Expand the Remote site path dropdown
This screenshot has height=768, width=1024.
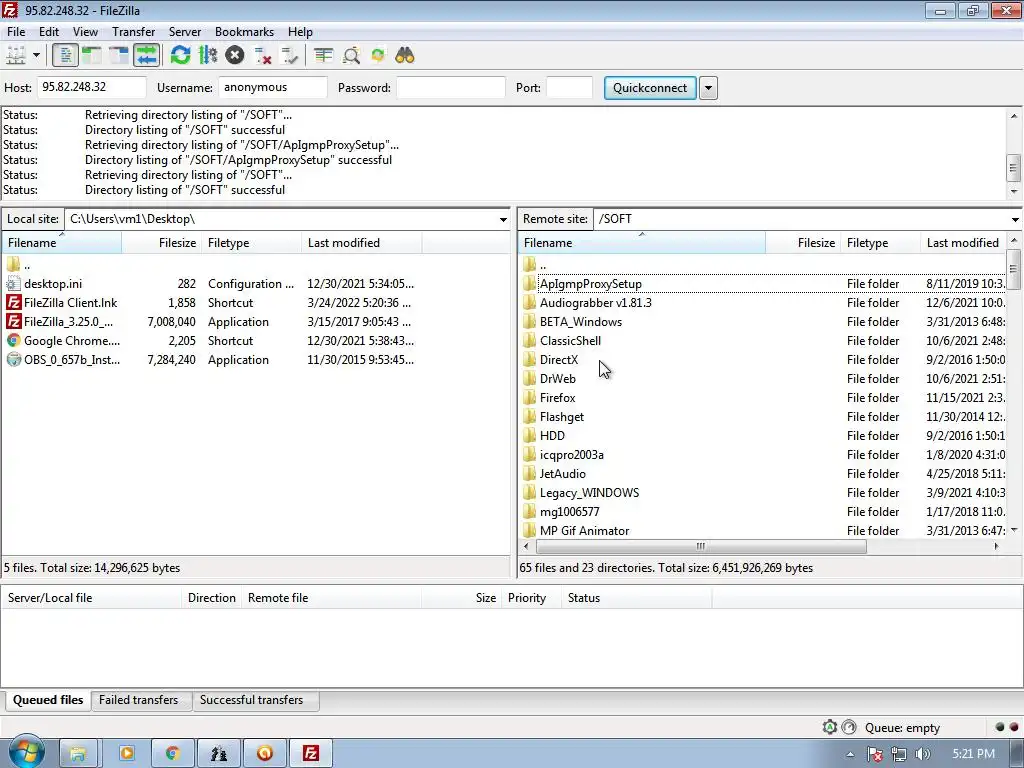[x=1015, y=219]
